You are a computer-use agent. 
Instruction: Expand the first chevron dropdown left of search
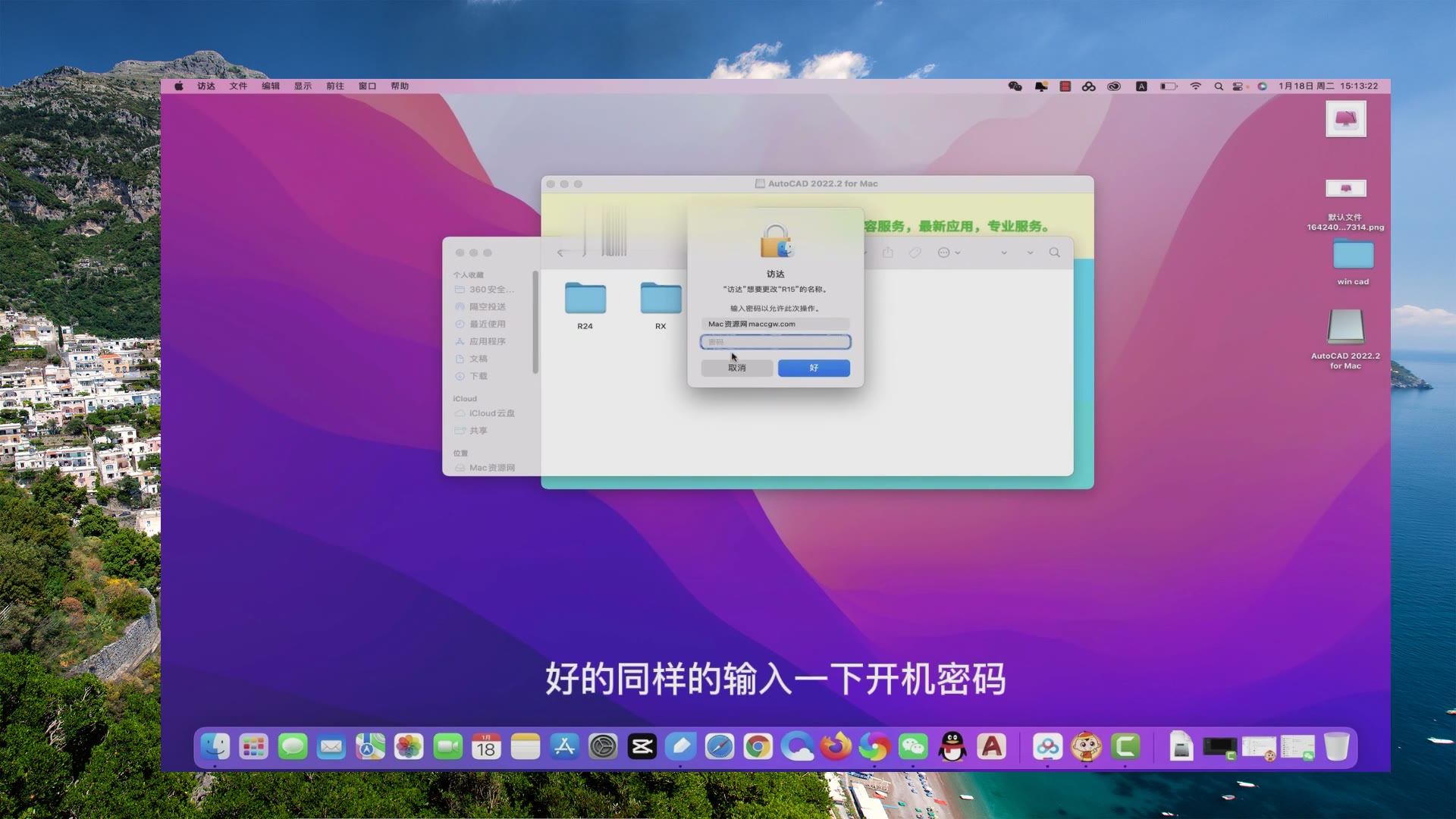tap(1003, 253)
